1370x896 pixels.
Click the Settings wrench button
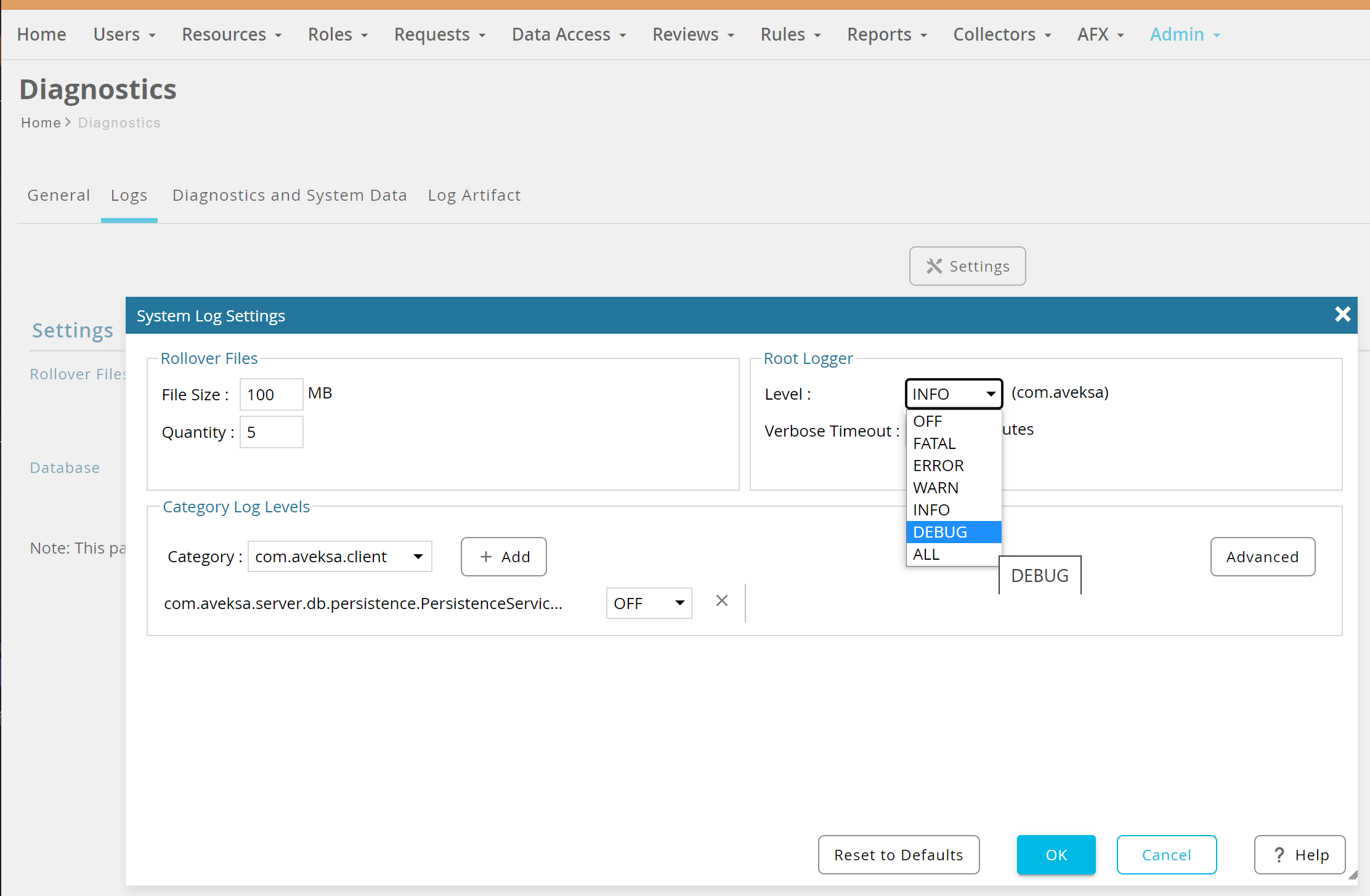[967, 266]
